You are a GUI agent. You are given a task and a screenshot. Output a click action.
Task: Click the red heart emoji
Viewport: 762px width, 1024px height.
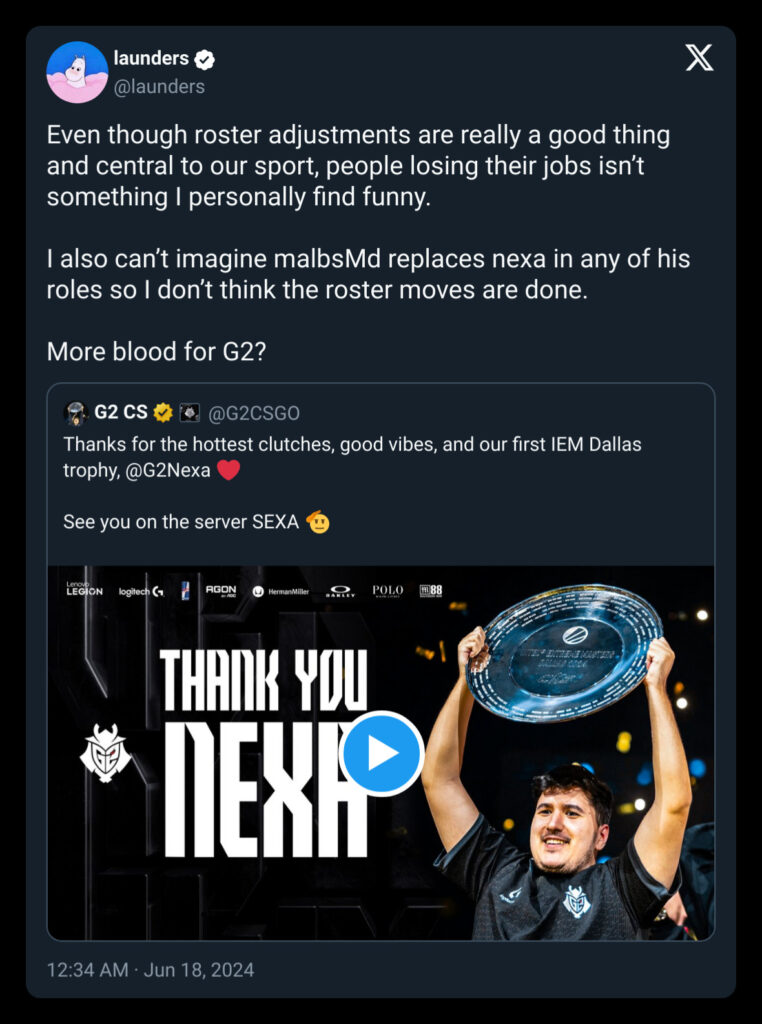click(x=228, y=469)
